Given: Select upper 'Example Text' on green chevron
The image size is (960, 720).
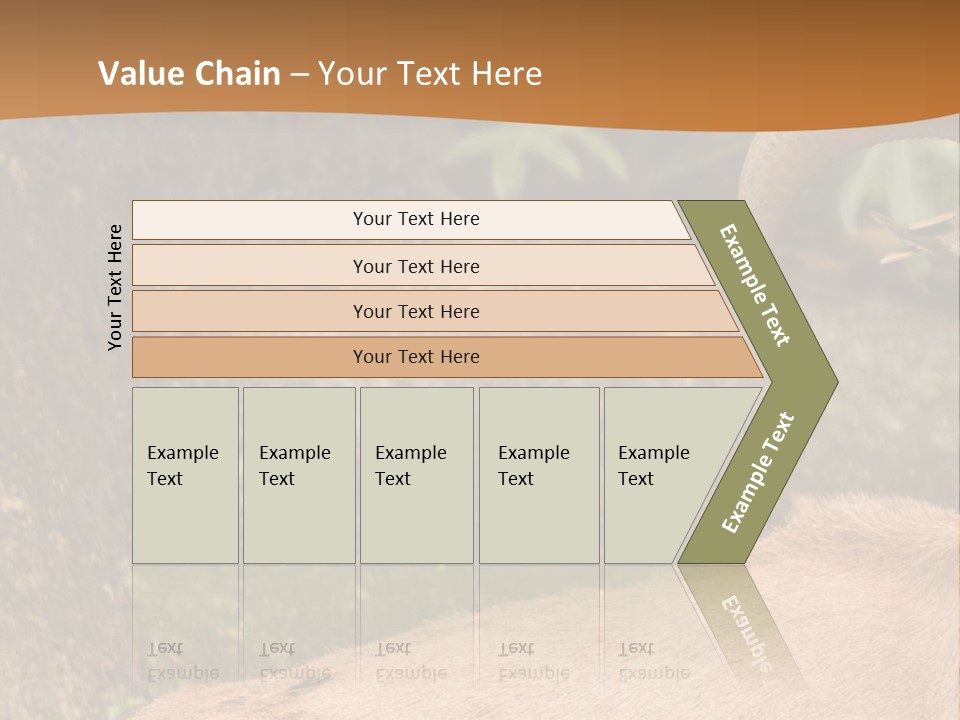Looking at the screenshot, I should point(755,285).
